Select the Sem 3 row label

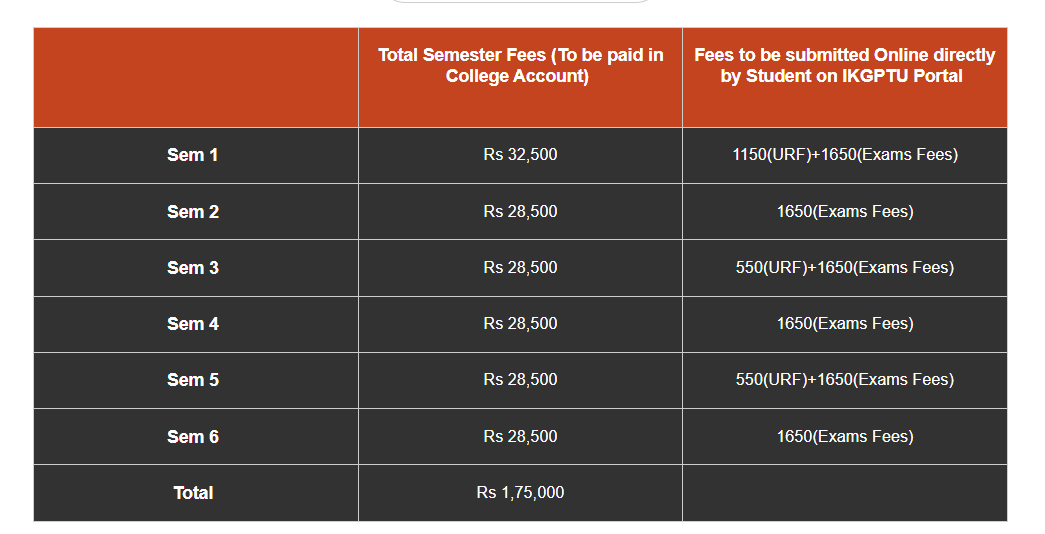193,268
